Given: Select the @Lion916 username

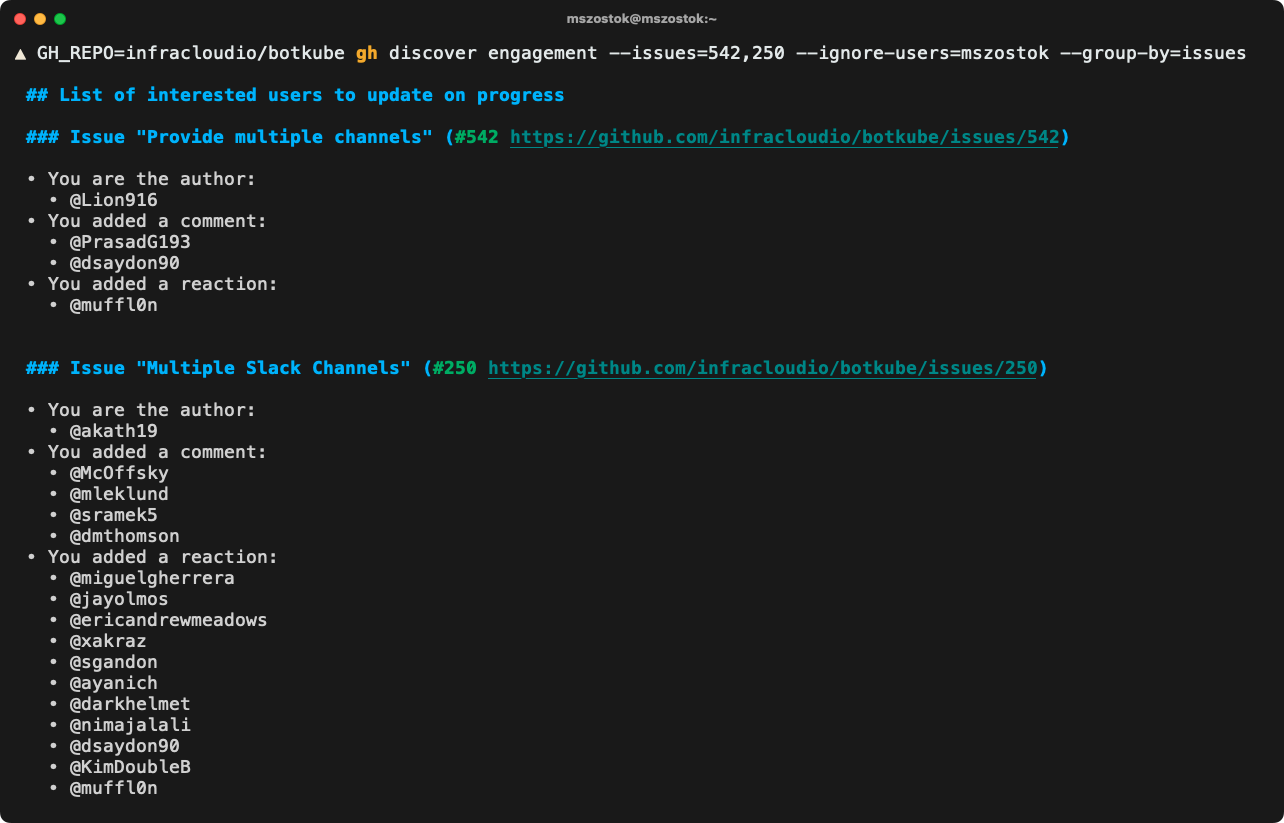Looking at the screenshot, I should [114, 200].
